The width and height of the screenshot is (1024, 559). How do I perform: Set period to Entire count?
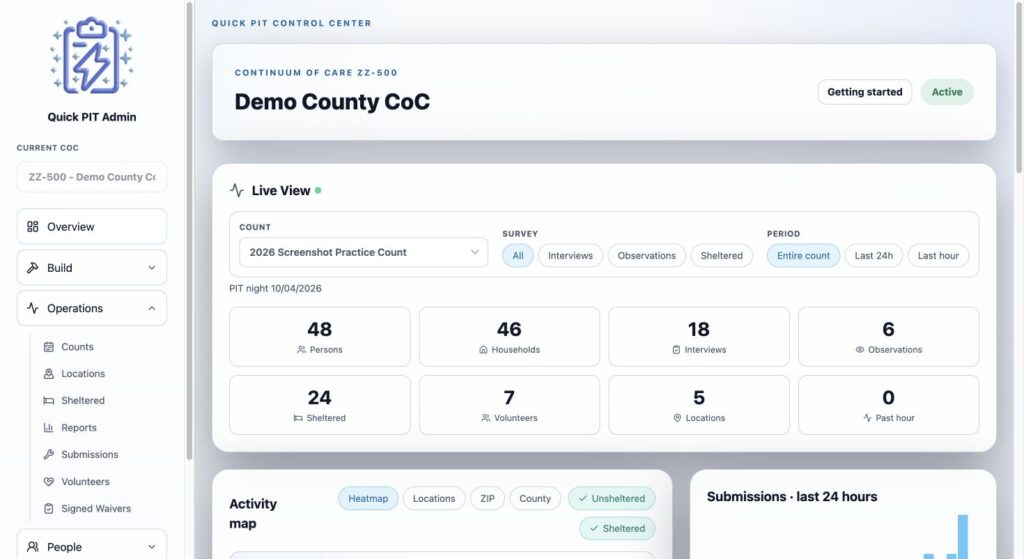pos(803,255)
